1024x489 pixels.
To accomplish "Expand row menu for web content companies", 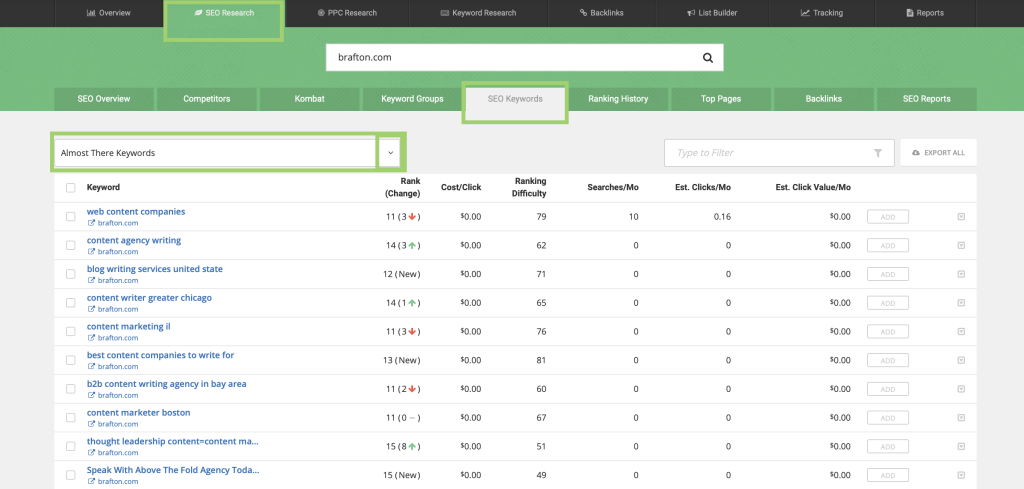I will [x=961, y=217].
